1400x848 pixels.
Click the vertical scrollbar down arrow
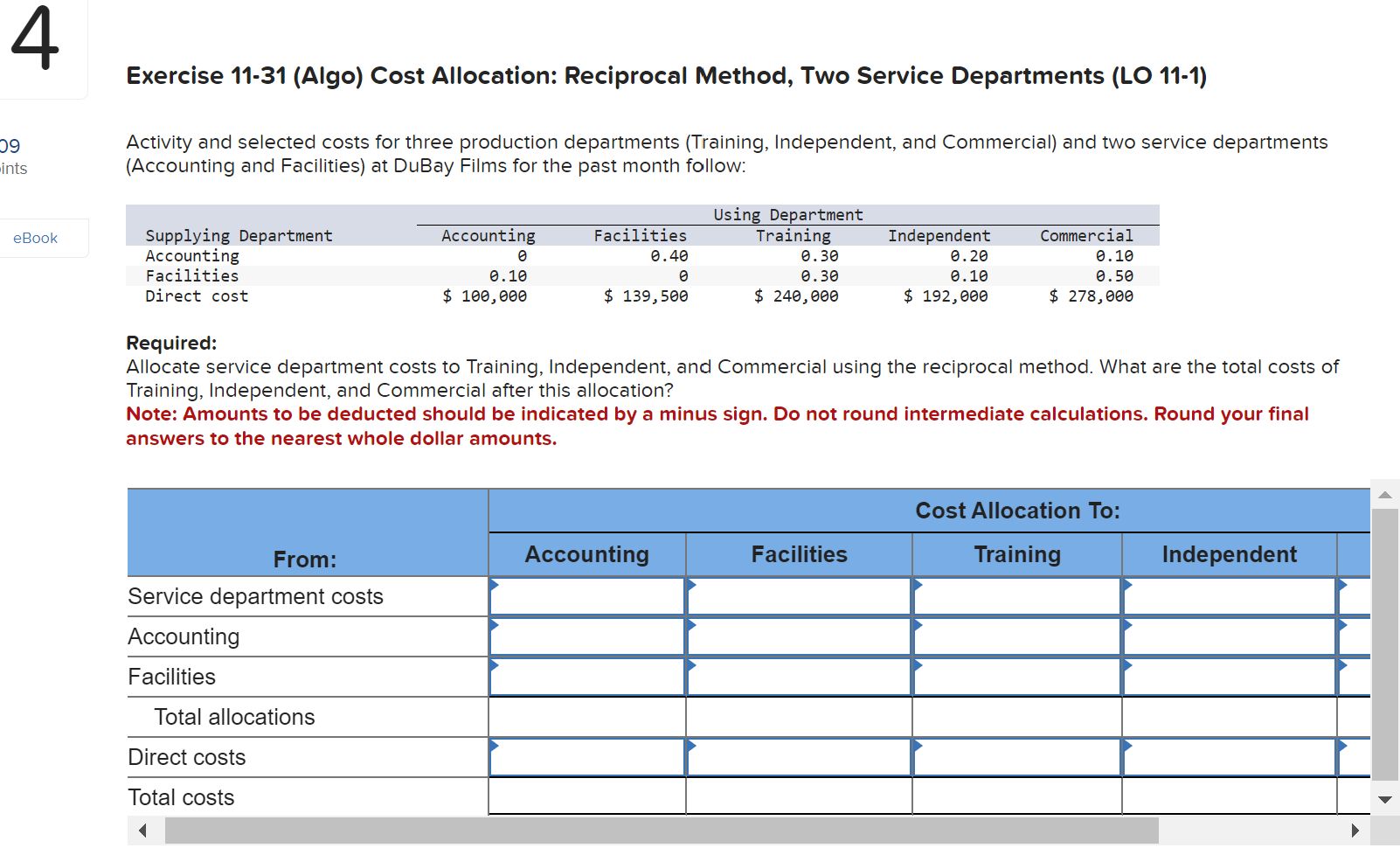click(1385, 799)
